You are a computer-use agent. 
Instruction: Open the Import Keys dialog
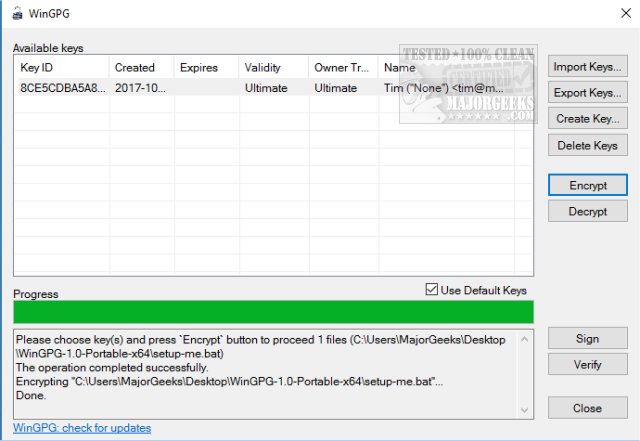coord(587,67)
